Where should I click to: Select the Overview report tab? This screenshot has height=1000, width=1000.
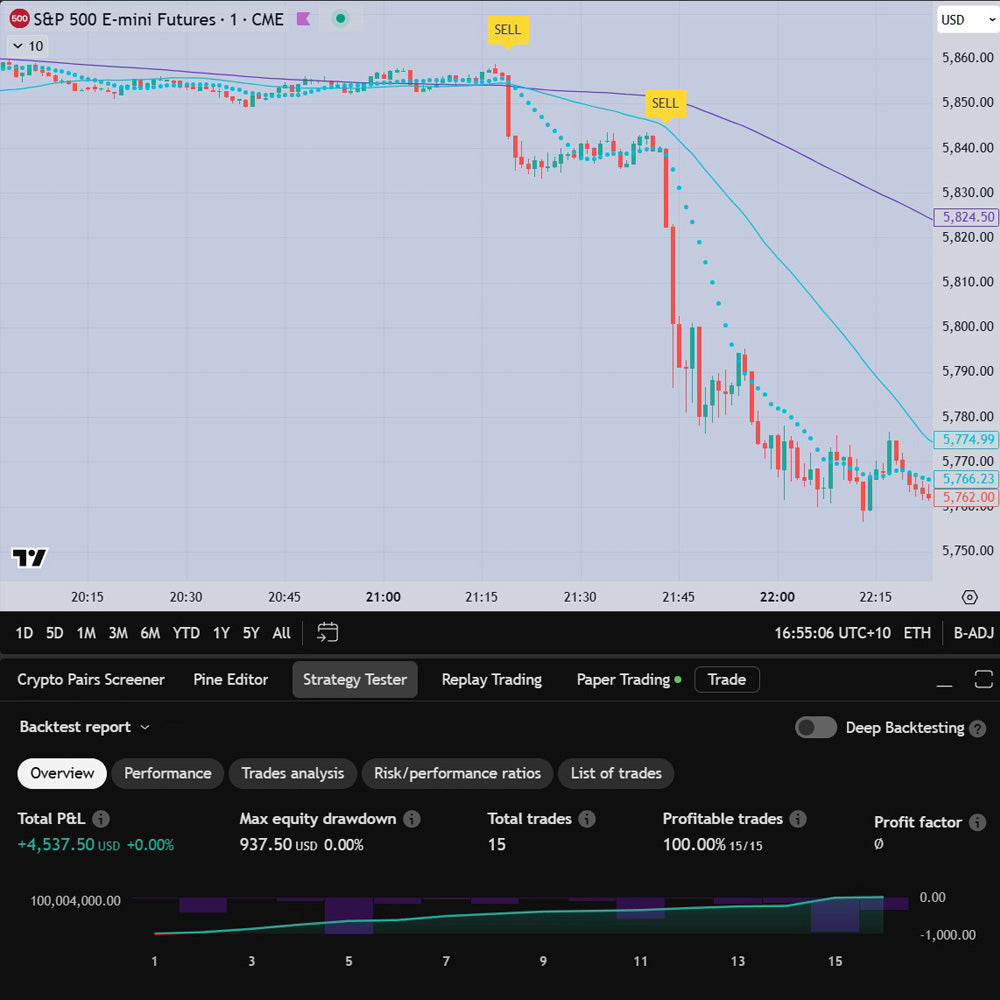(62, 774)
